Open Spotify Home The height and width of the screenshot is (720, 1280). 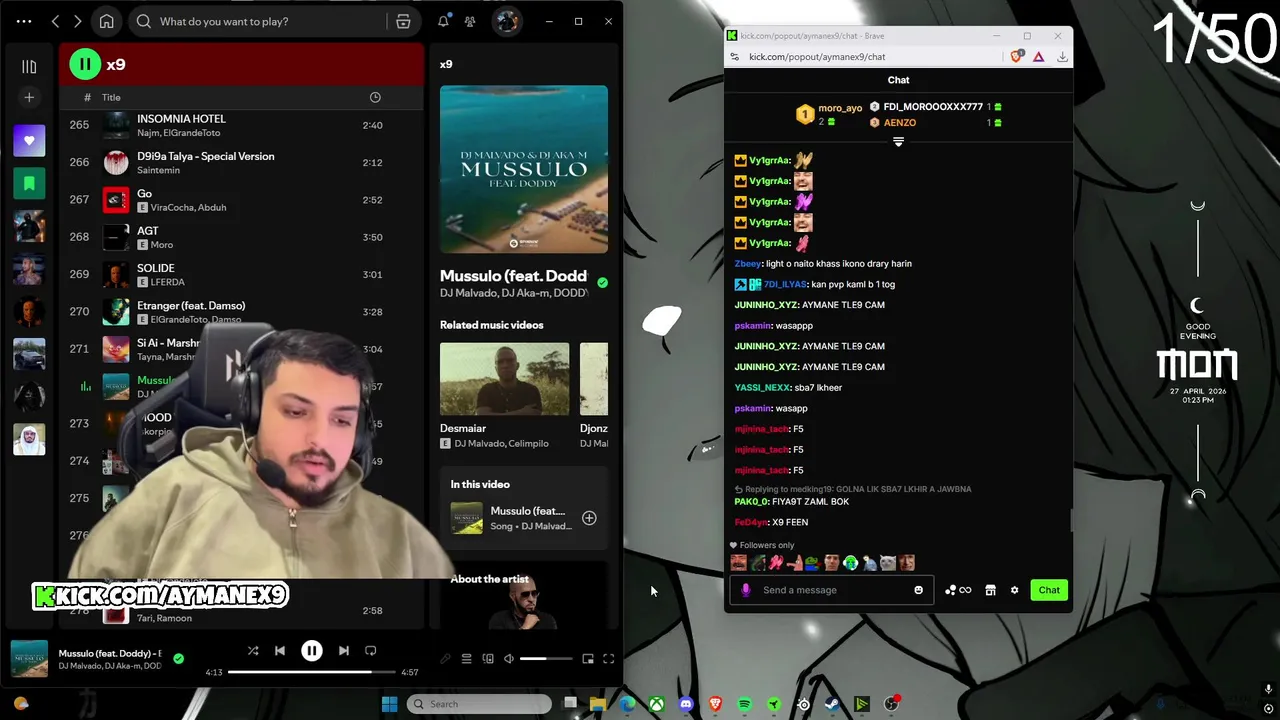click(107, 21)
